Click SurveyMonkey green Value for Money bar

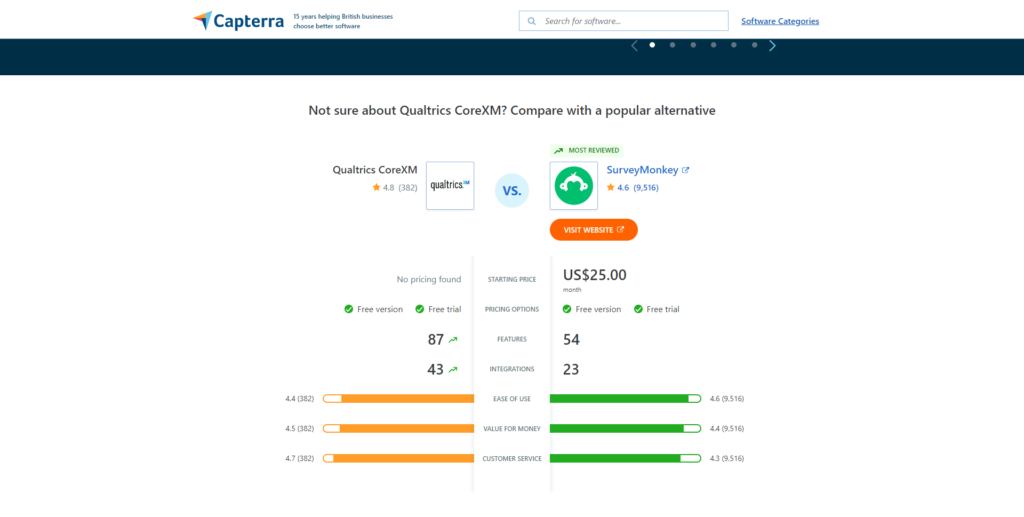[x=626, y=428]
